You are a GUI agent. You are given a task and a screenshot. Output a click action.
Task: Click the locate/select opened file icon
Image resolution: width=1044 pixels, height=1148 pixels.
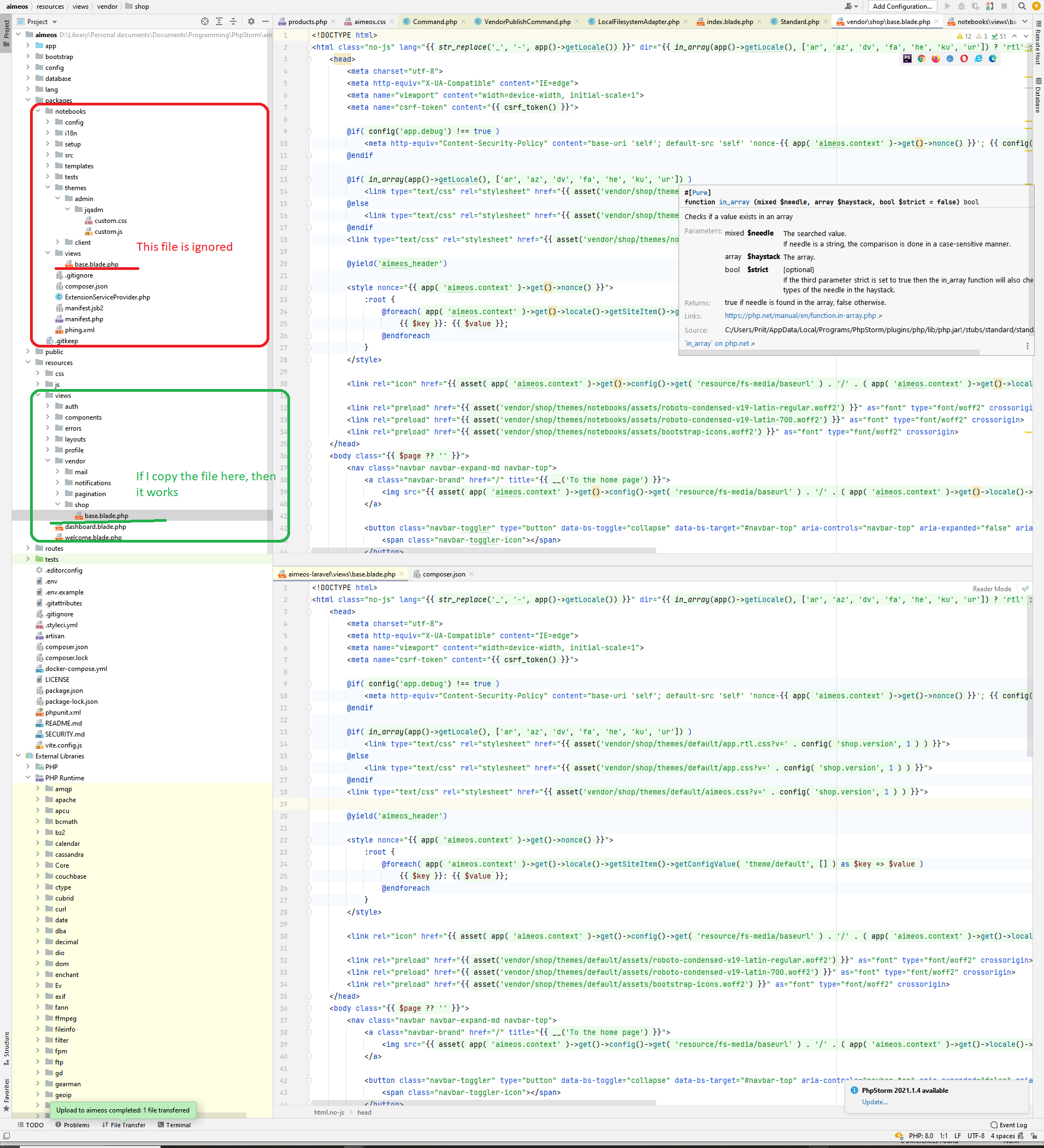(204, 22)
